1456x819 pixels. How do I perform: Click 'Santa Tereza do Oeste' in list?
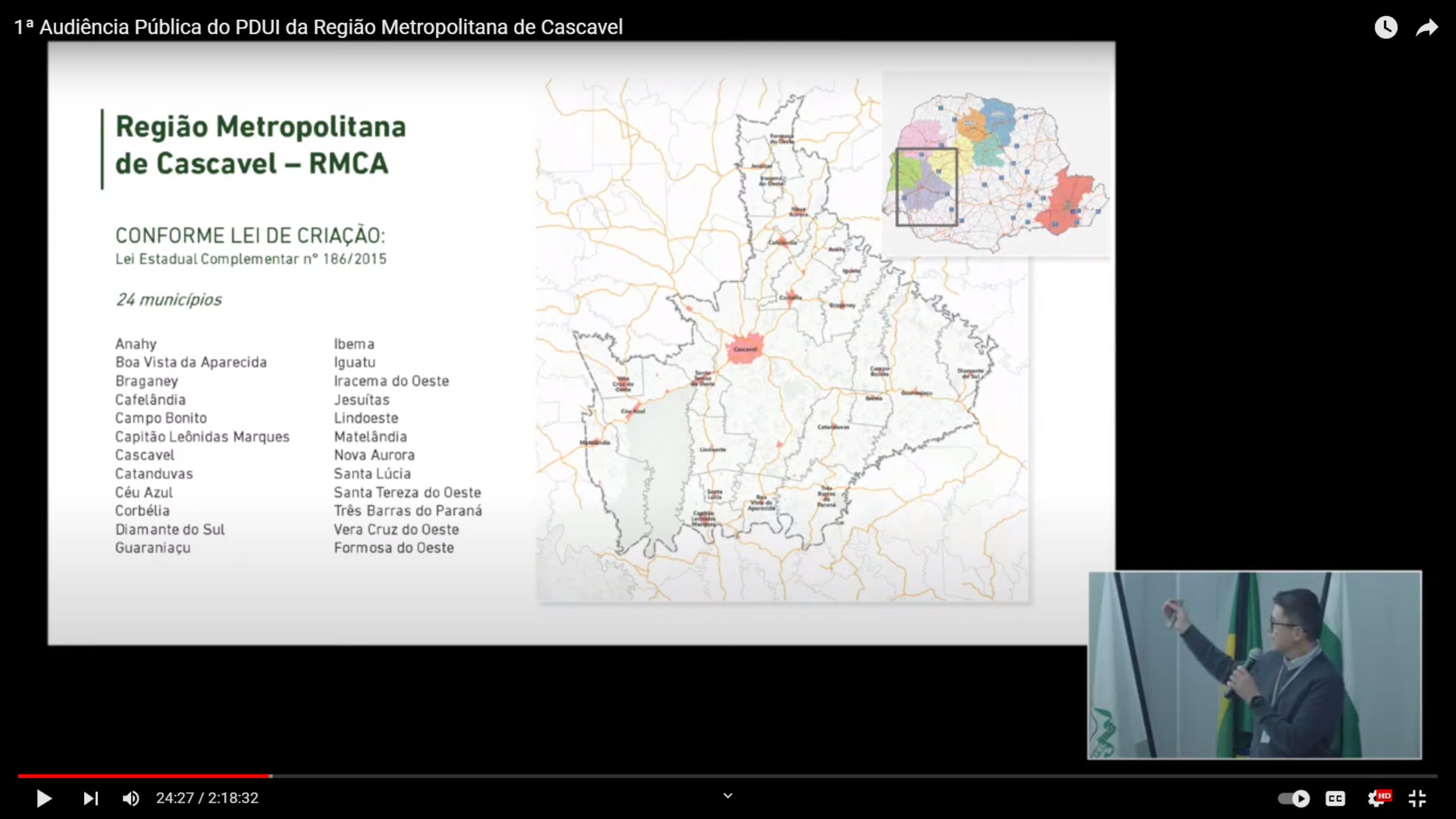[407, 493]
